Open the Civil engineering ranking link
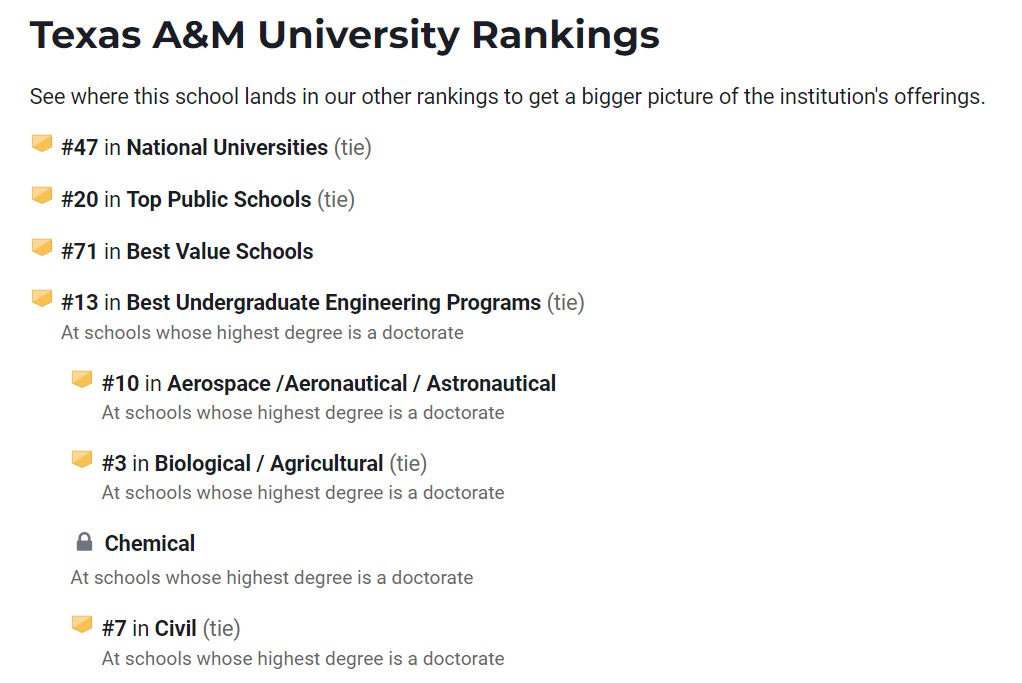The height and width of the screenshot is (683, 1022). 175,629
